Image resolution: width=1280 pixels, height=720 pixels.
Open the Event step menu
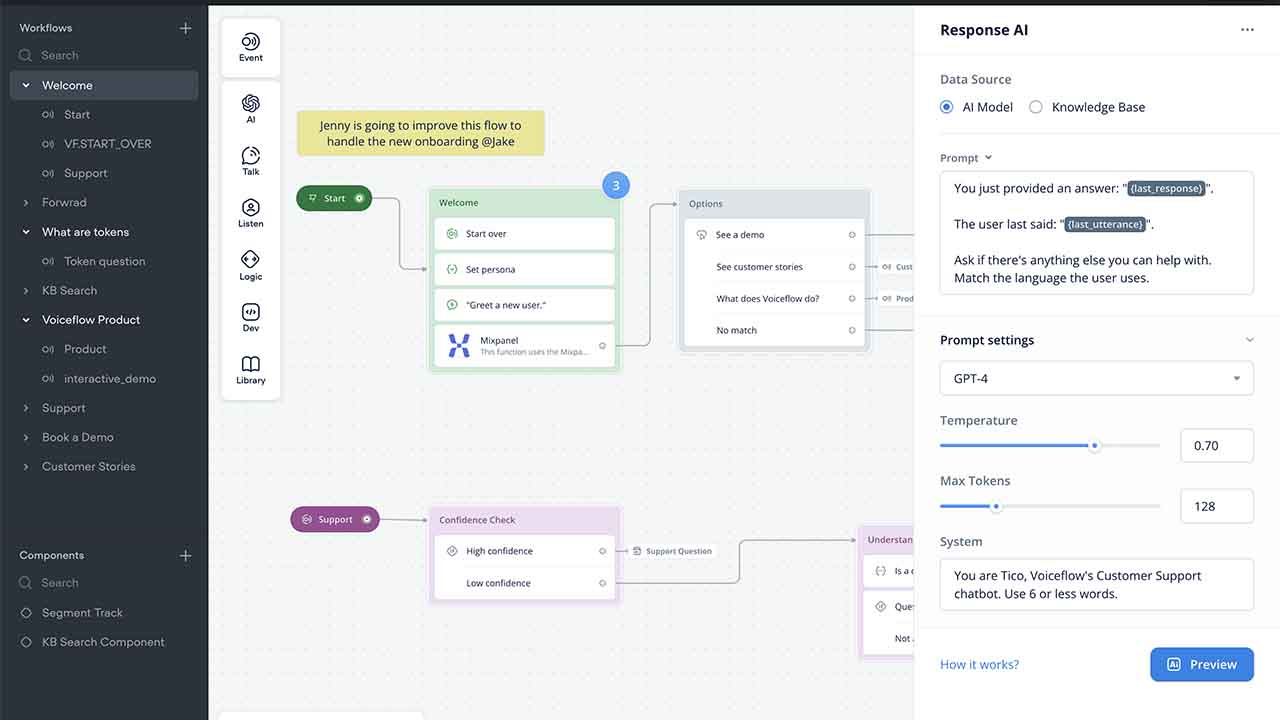coord(250,47)
